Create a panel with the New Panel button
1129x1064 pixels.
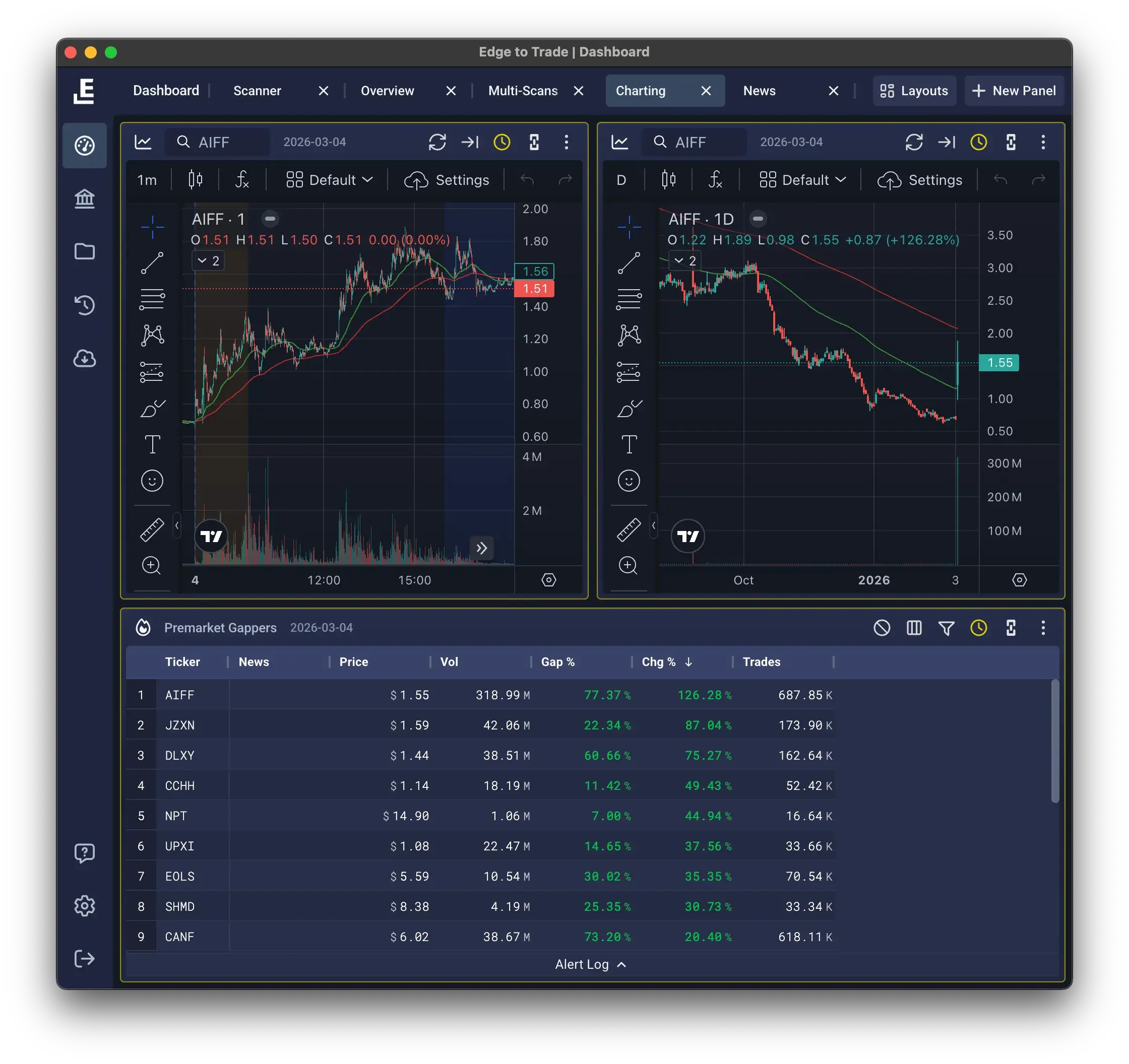[1014, 91]
